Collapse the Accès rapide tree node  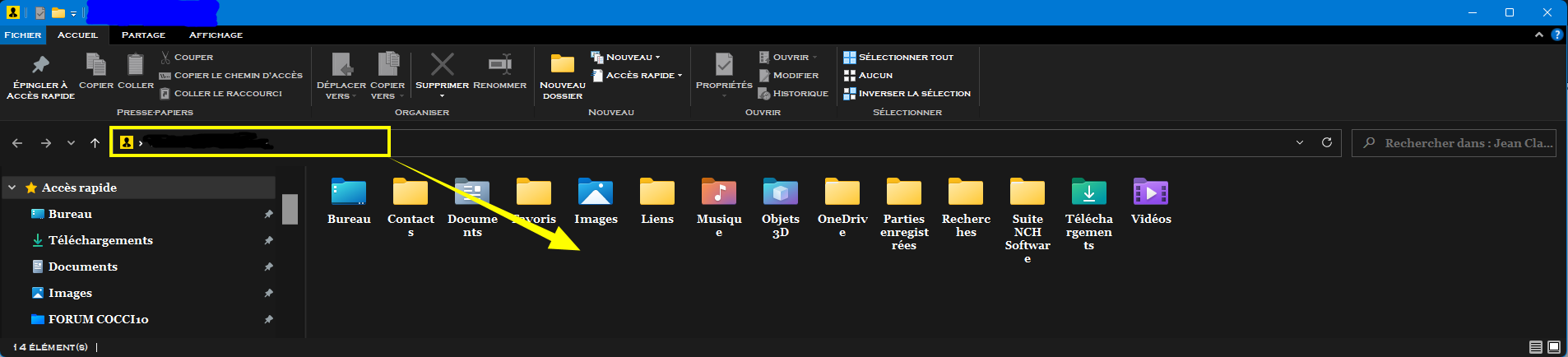[x=12, y=188]
